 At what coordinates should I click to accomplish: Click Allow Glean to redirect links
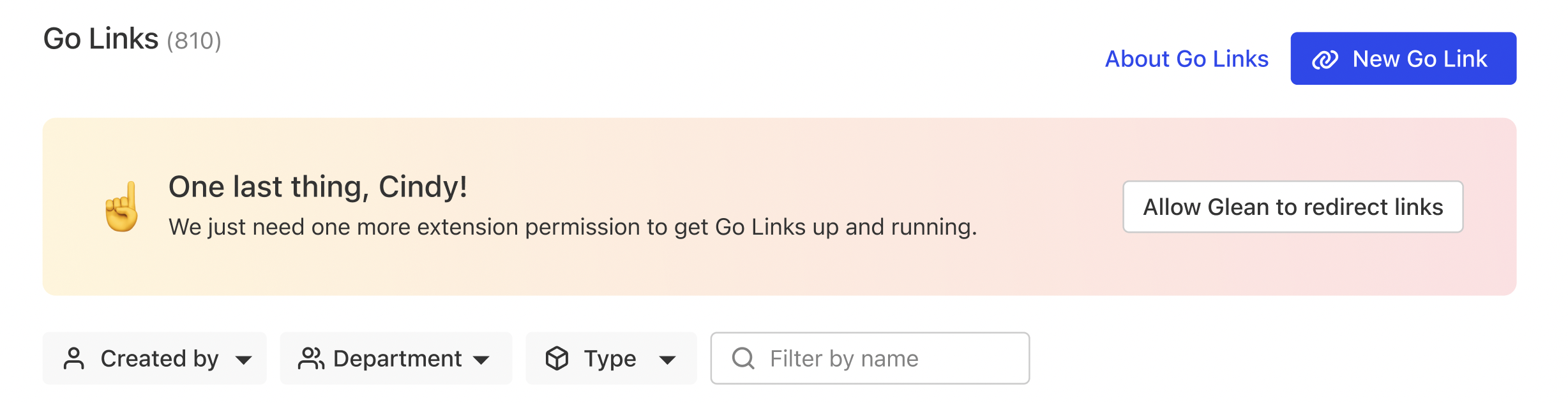(1291, 207)
